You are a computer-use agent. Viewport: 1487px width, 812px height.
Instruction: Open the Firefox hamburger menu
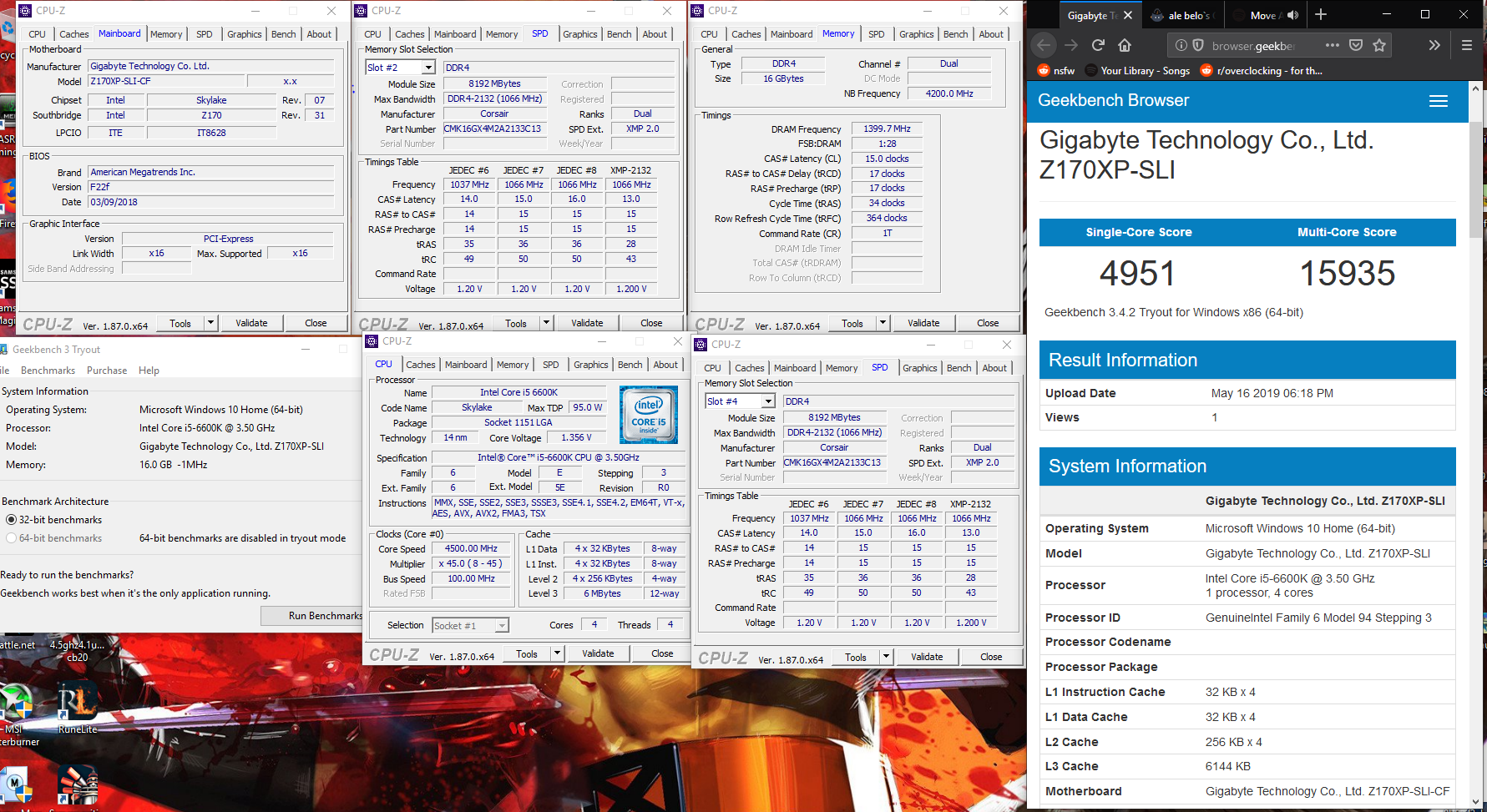pyautogui.click(x=1466, y=45)
